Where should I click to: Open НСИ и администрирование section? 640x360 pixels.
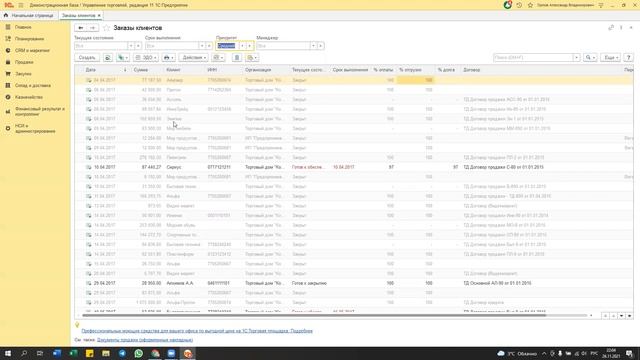pos(35,129)
